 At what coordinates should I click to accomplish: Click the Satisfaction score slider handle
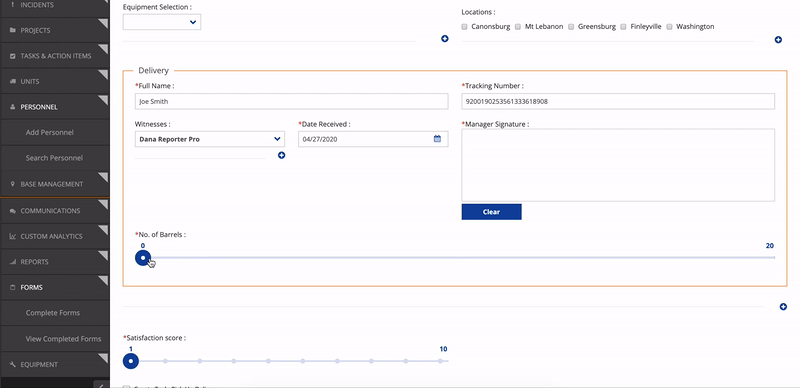[x=131, y=361]
